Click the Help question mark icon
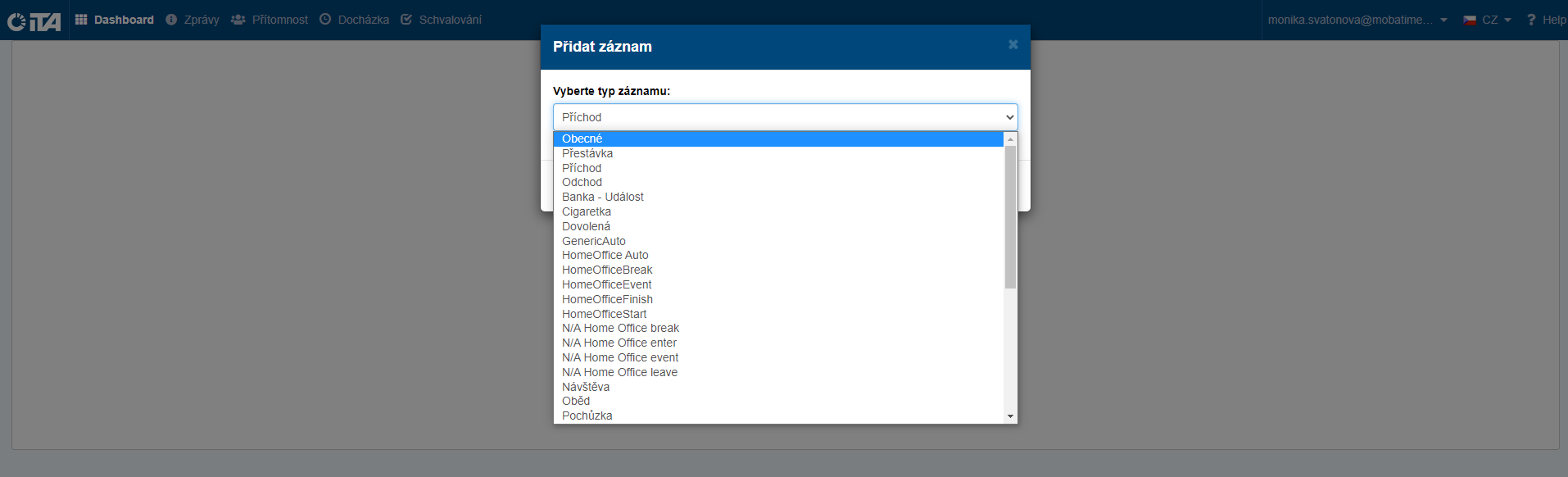 click(x=1530, y=20)
